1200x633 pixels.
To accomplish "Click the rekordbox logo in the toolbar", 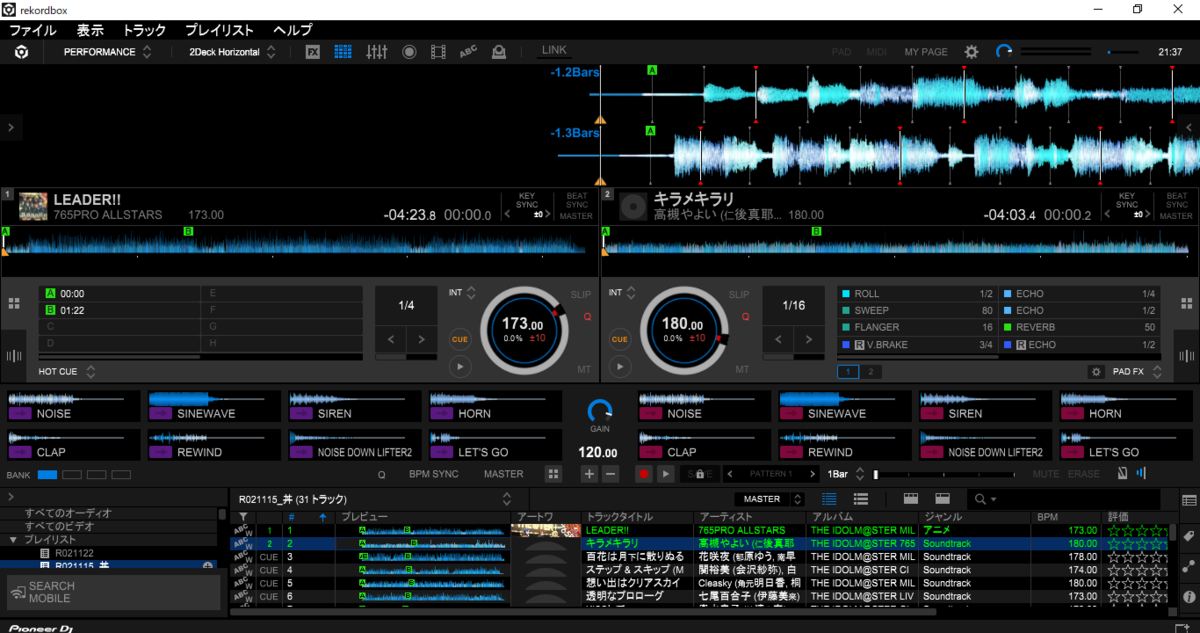I will pyautogui.click(x=21, y=51).
